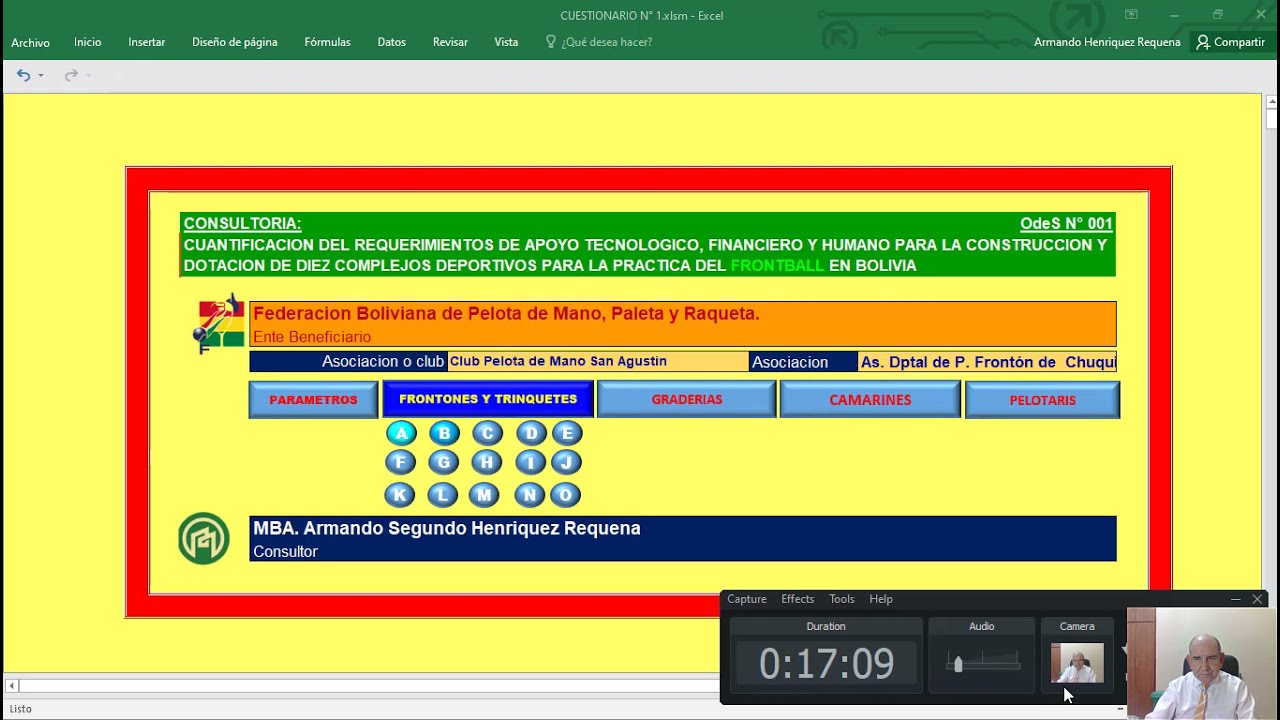Click the FRONTONES Y TRINQUETES button
The image size is (1280, 720).
[488, 399]
